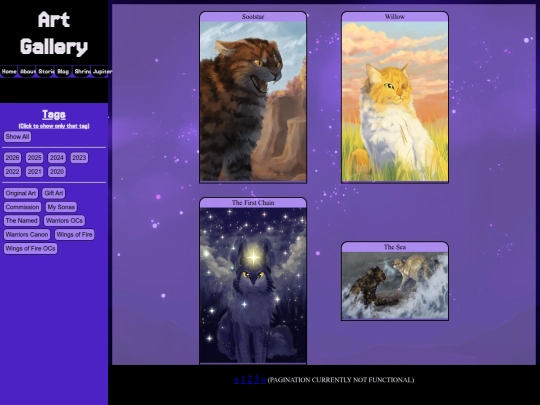The image size is (540, 405).
Task: Open The Sea artwork thumbnail
Action: coord(395,285)
